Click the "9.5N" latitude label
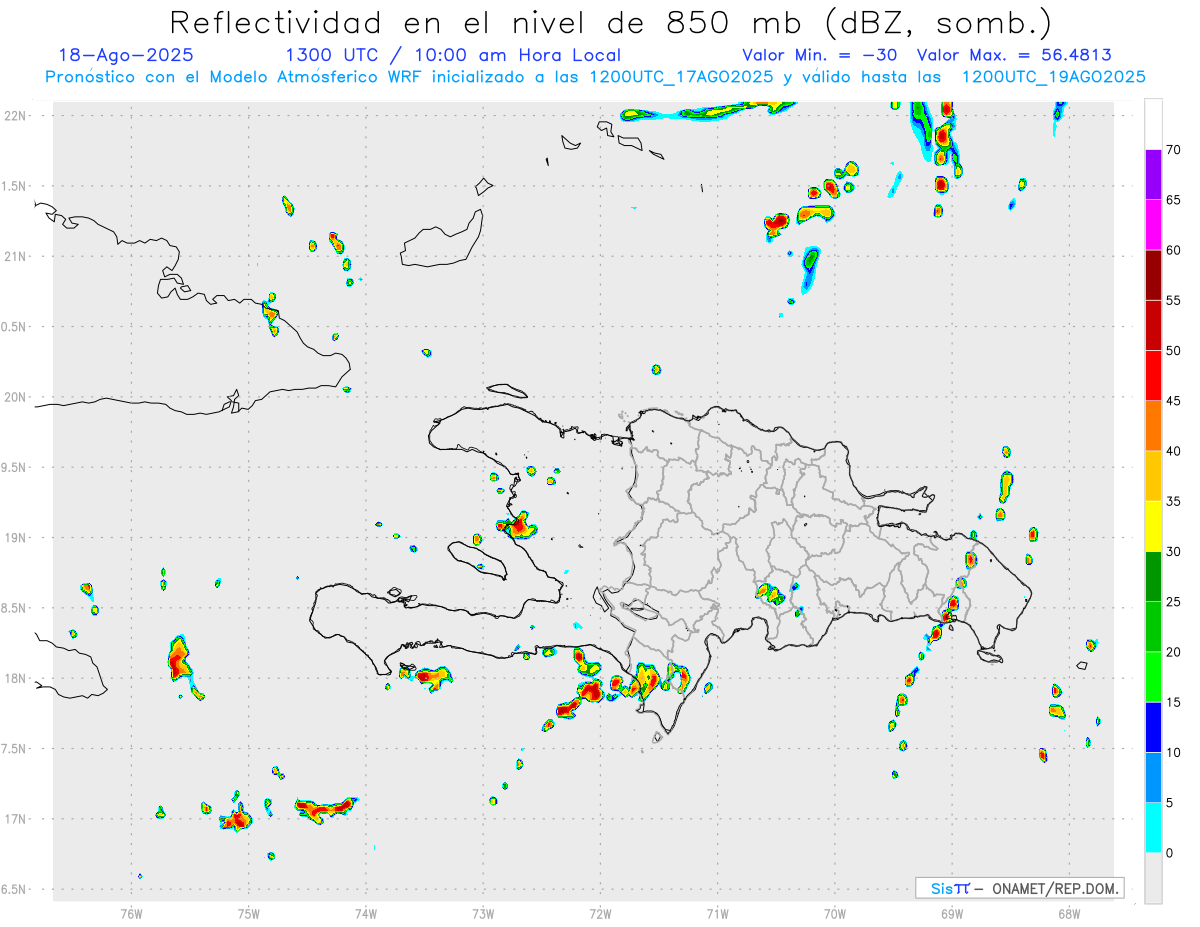 15,467
